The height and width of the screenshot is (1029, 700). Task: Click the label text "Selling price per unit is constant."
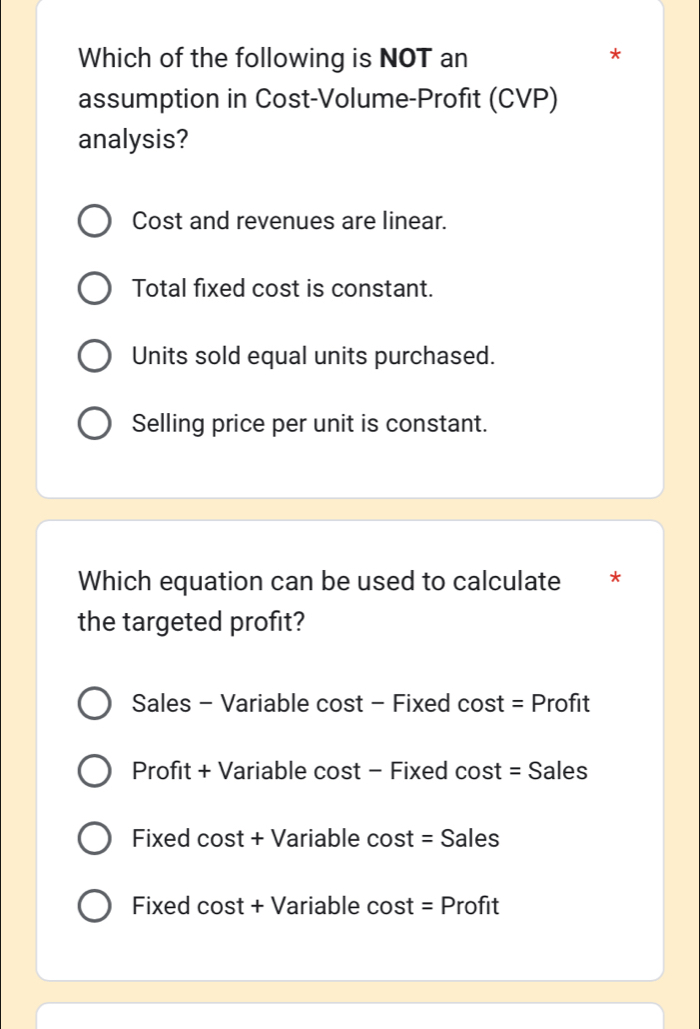coord(310,424)
